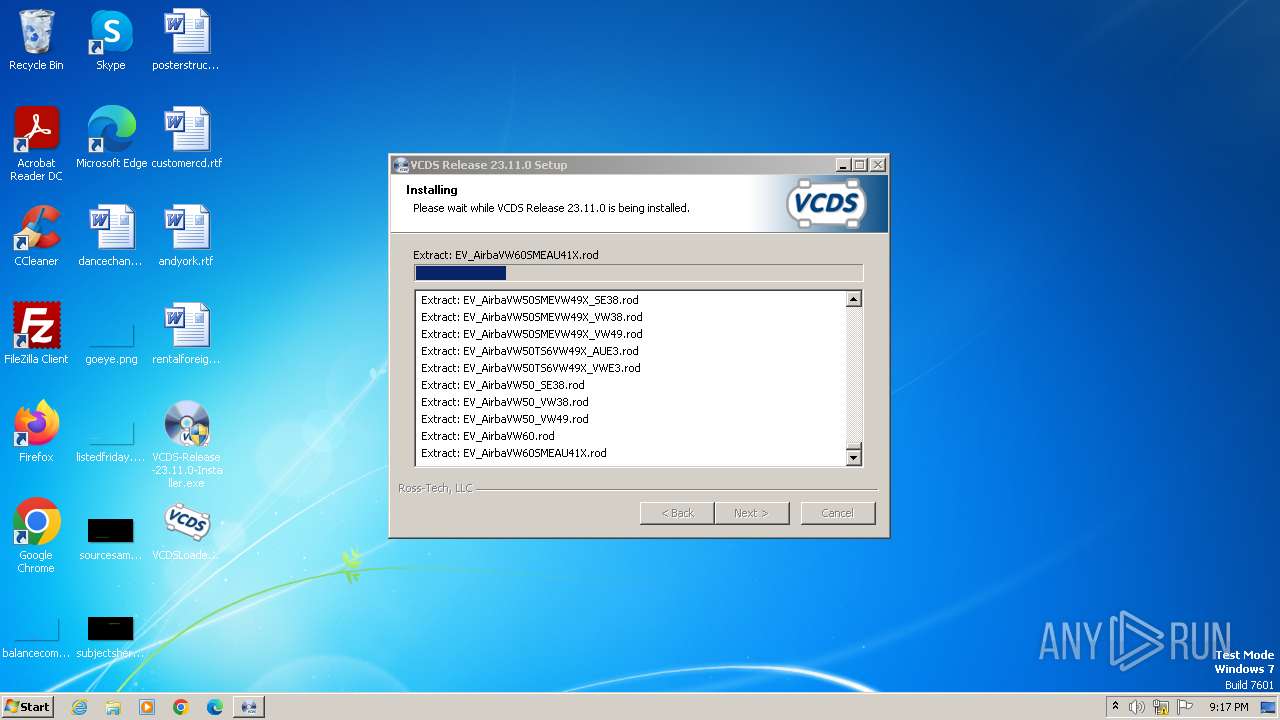
Task: Select log line EV_AirbaVW50_VW49.rod
Action: [504, 419]
